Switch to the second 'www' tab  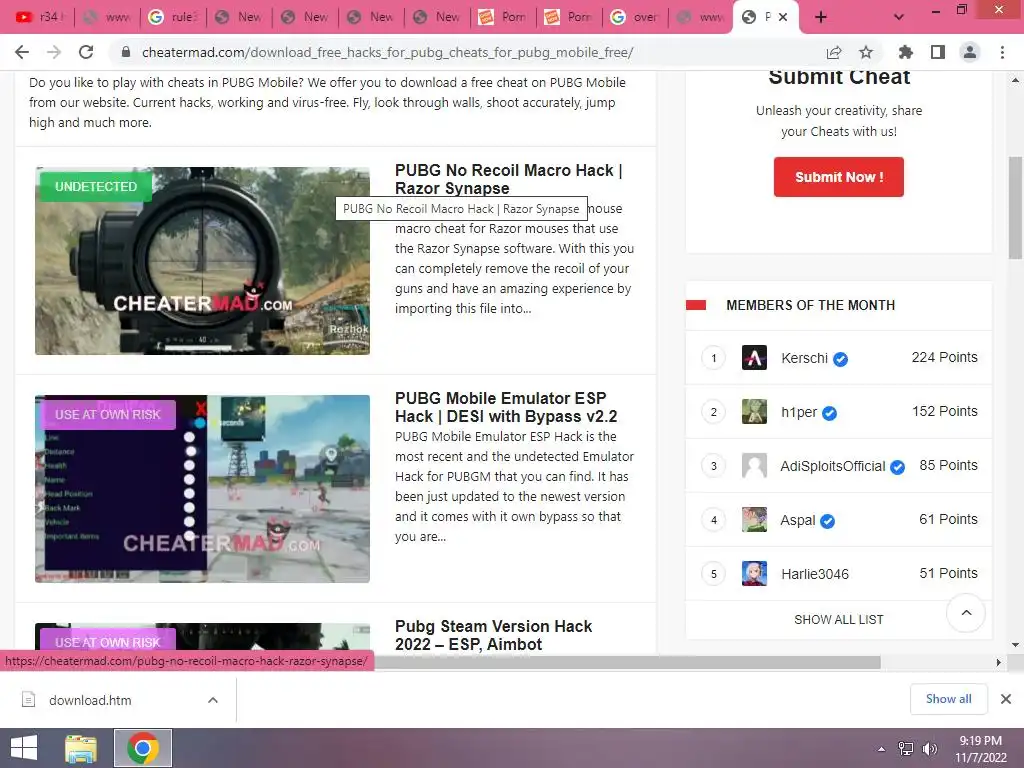[x=701, y=17]
